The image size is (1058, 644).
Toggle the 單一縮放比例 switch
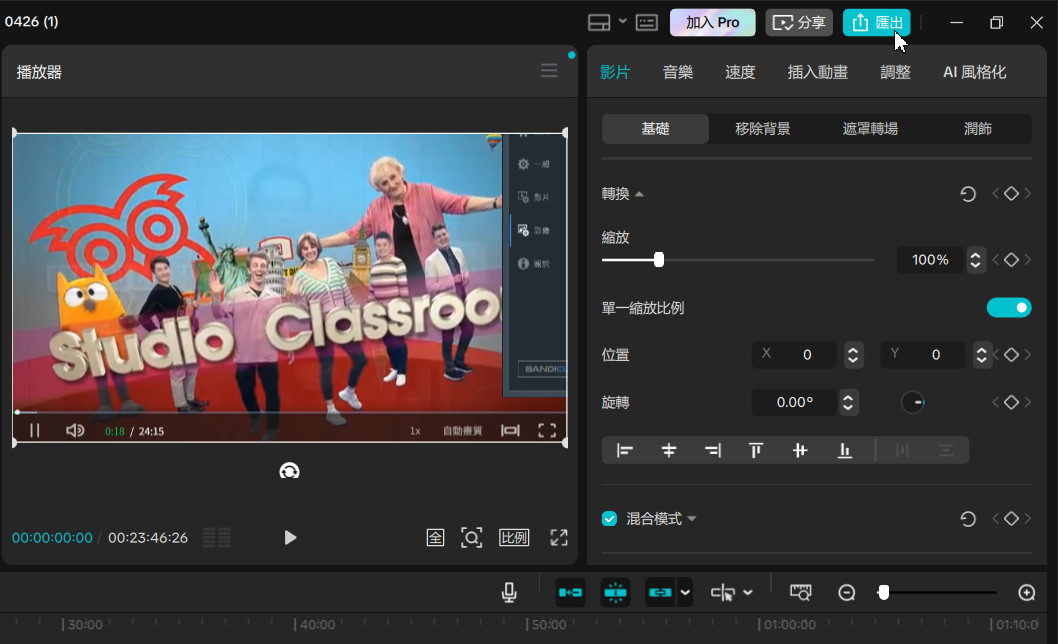point(1009,308)
